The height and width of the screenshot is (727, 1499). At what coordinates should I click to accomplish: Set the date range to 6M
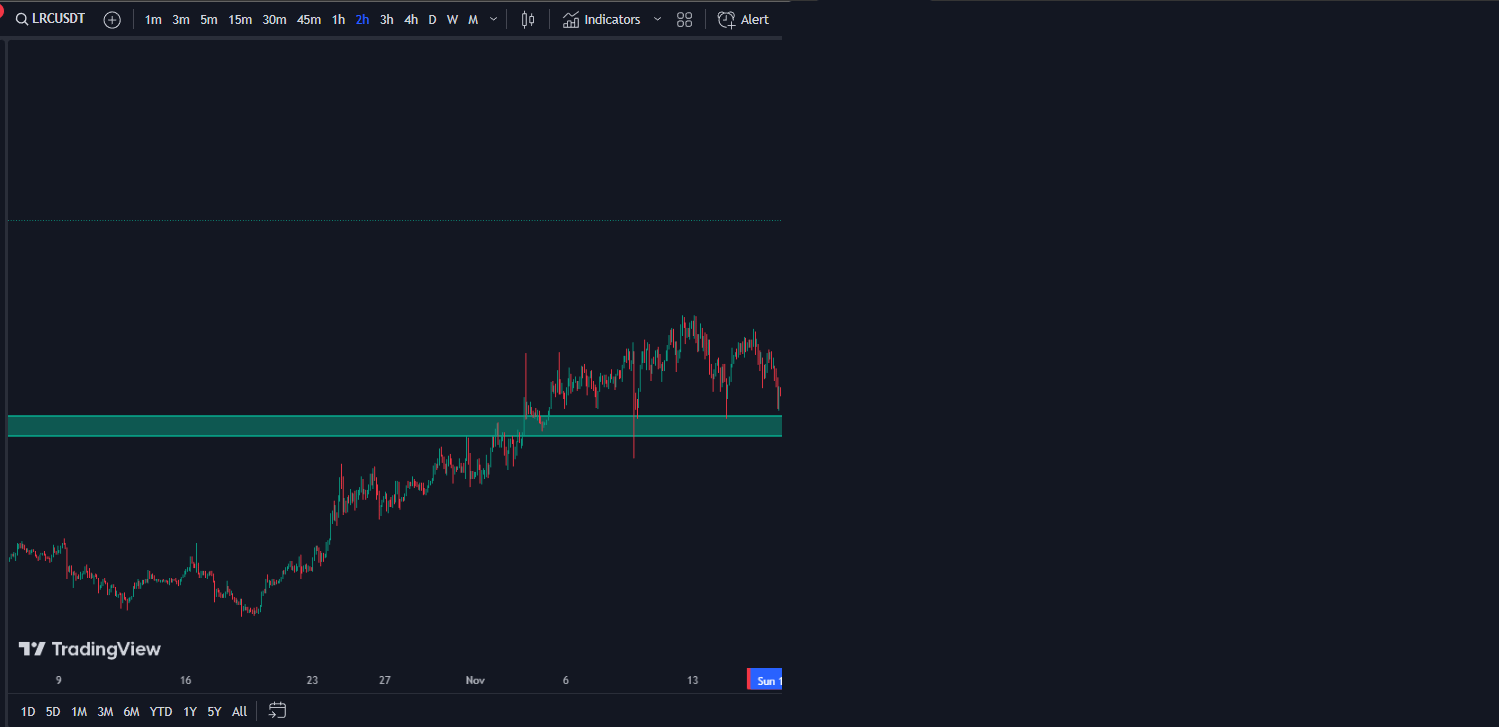point(131,712)
